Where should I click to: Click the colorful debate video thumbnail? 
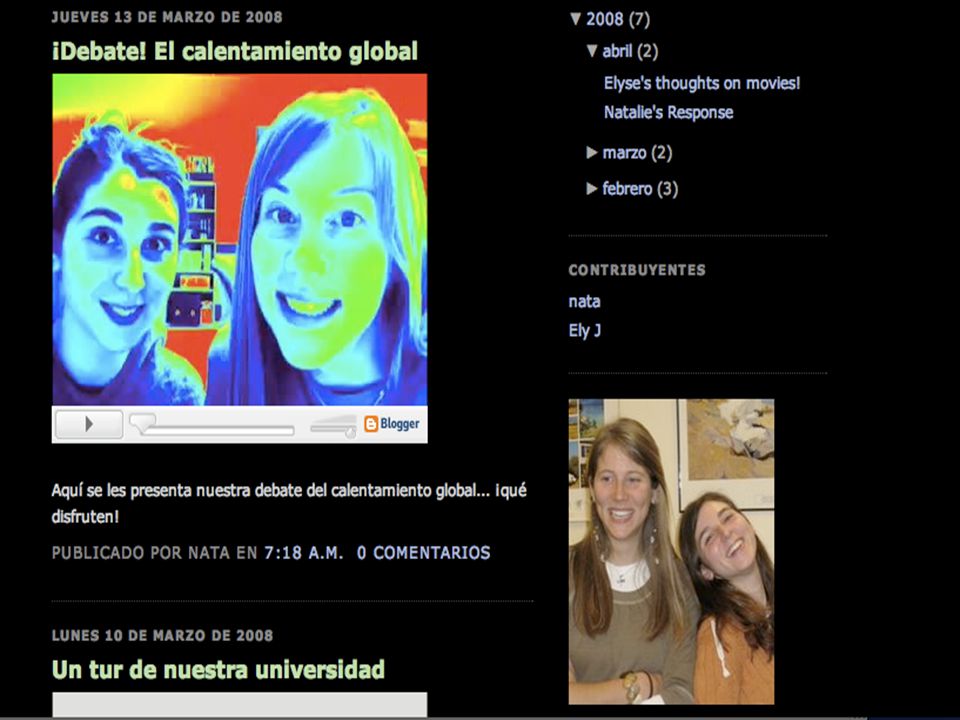point(239,239)
